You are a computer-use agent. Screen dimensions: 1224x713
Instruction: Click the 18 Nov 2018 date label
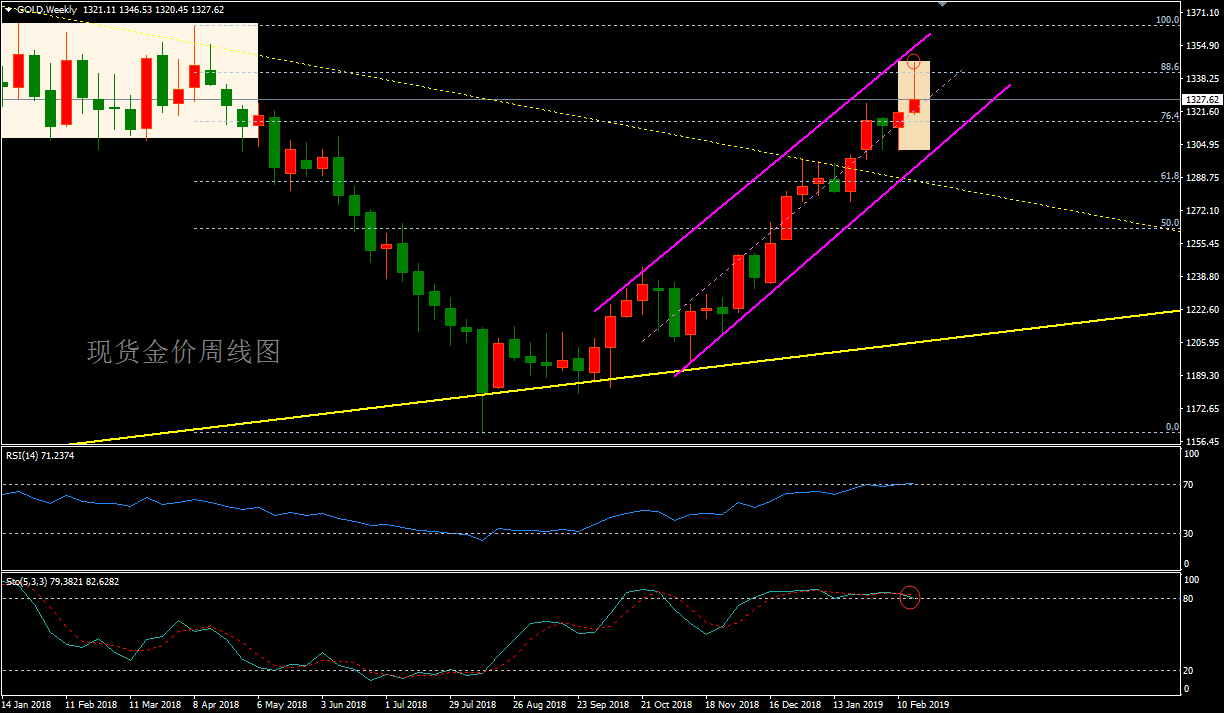[x=731, y=704]
